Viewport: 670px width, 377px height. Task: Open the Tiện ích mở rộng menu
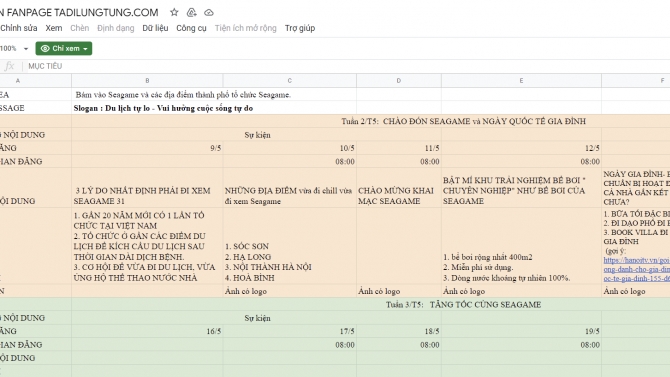(245, 28)
